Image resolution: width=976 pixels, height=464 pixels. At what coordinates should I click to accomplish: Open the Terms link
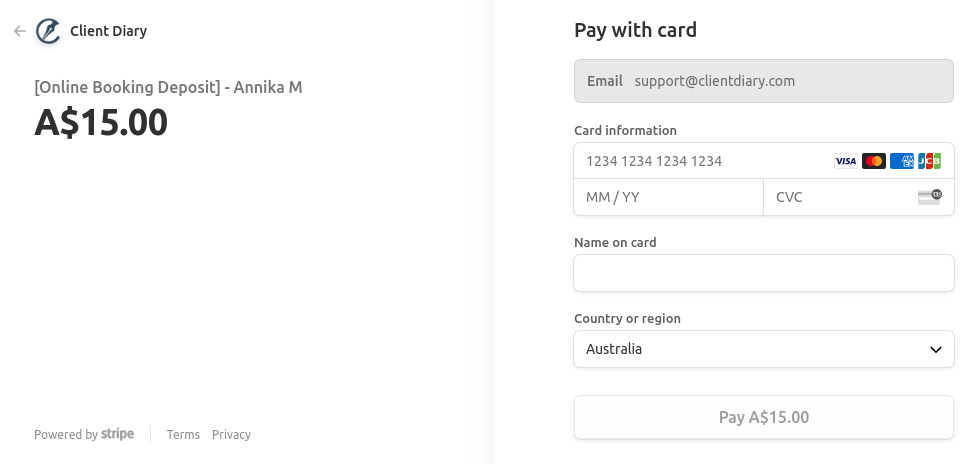[x=183, y=434]
